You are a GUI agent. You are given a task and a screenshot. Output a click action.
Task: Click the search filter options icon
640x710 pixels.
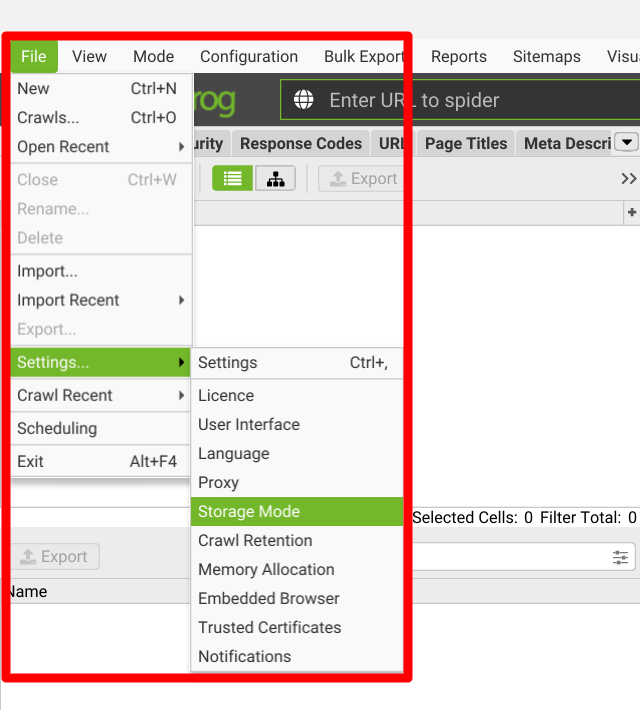(621, 557)
